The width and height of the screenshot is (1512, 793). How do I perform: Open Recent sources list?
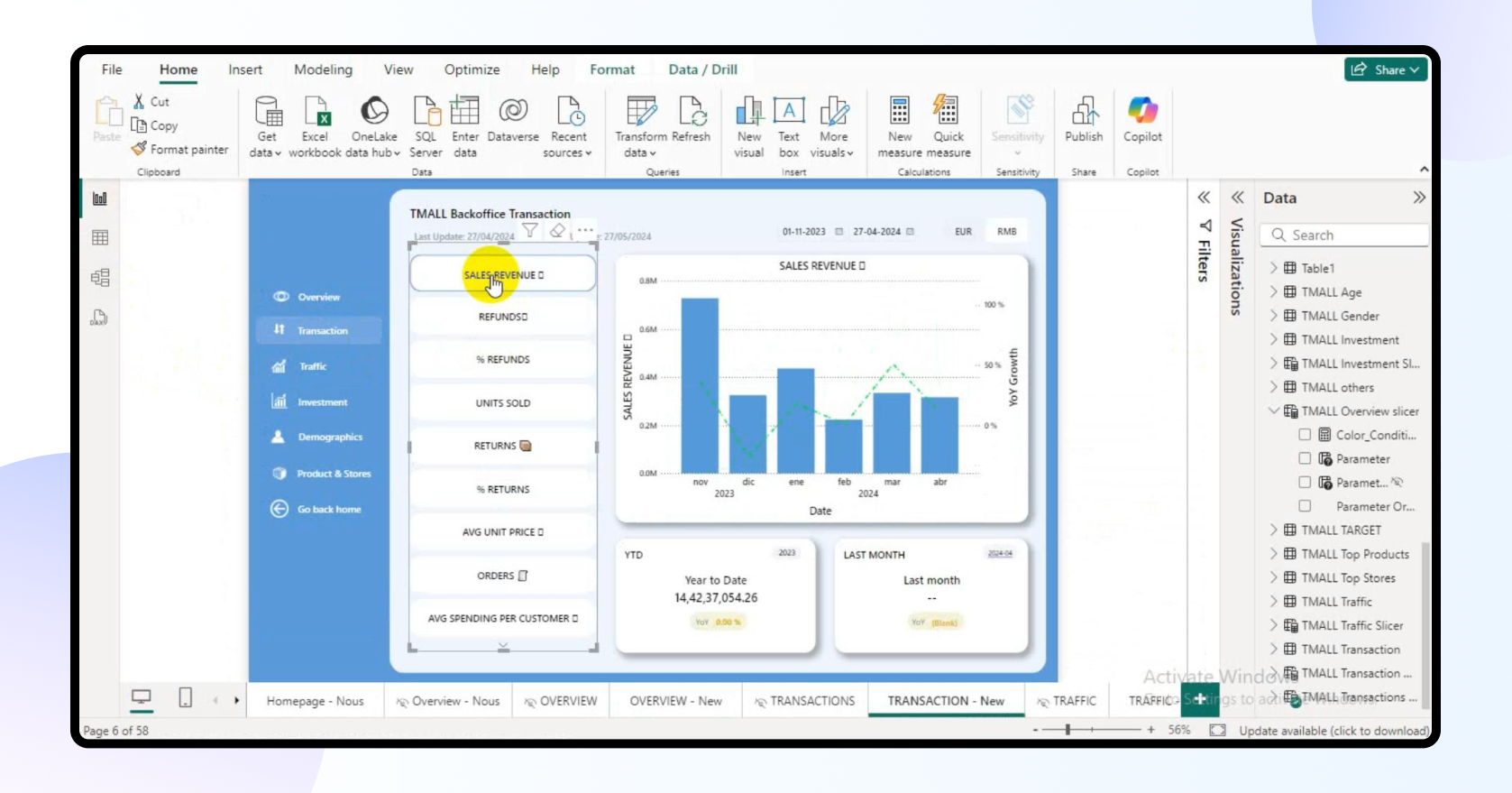click(x=569, y=126)
